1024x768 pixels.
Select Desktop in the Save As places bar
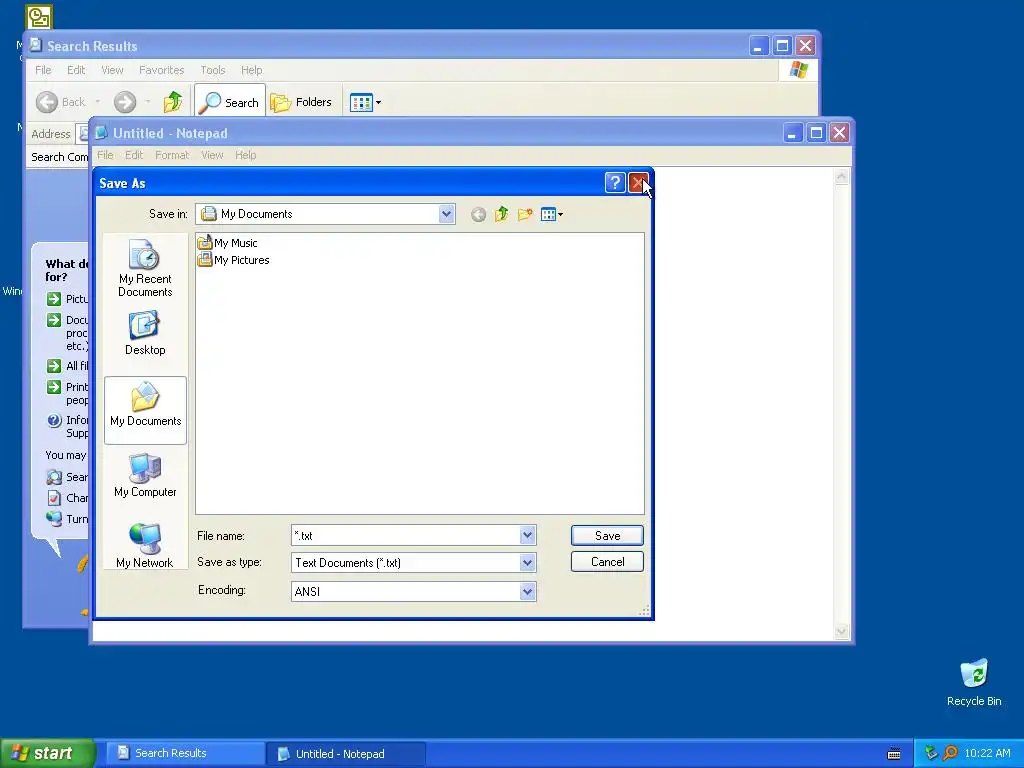145,334
